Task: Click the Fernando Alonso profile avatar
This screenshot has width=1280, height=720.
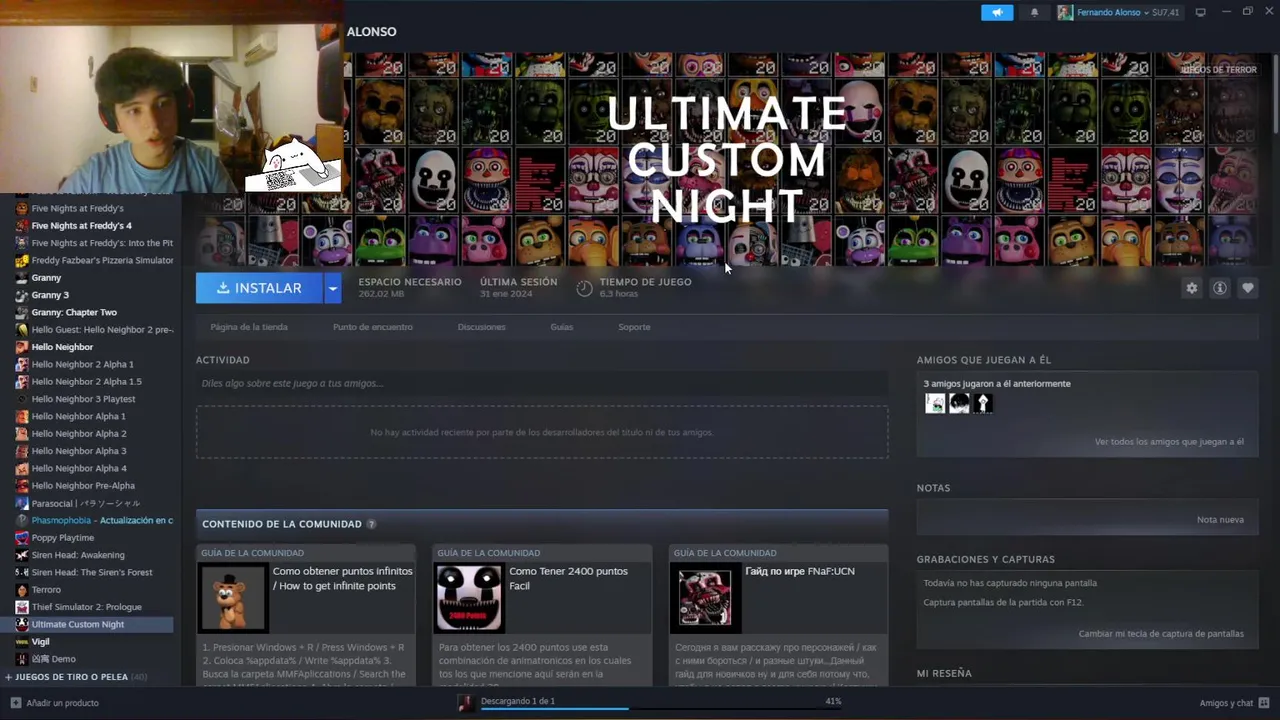Action: (x=1065, y=12)
